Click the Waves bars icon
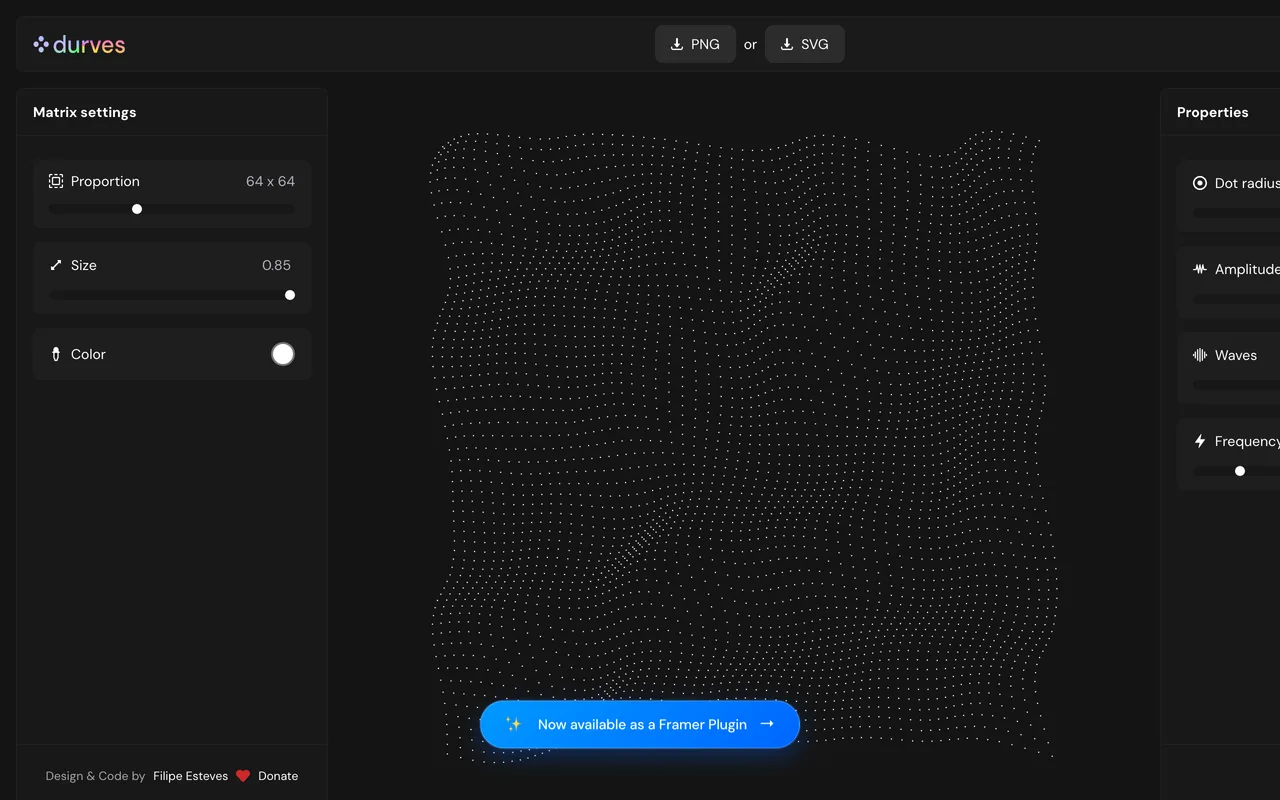This screenshot has width=1280, height=800. [x=1200, y=355]
